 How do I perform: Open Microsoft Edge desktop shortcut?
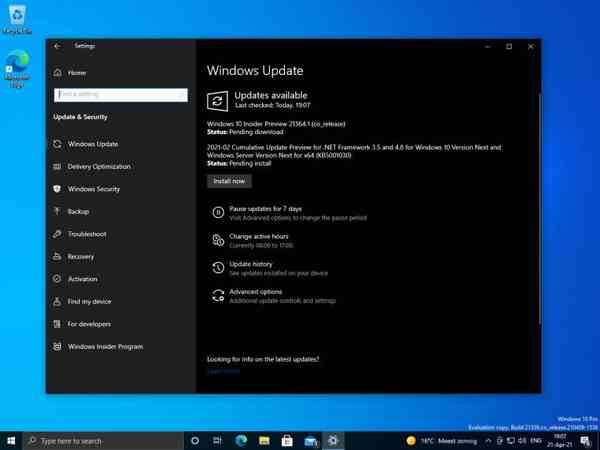coord(17,69)
